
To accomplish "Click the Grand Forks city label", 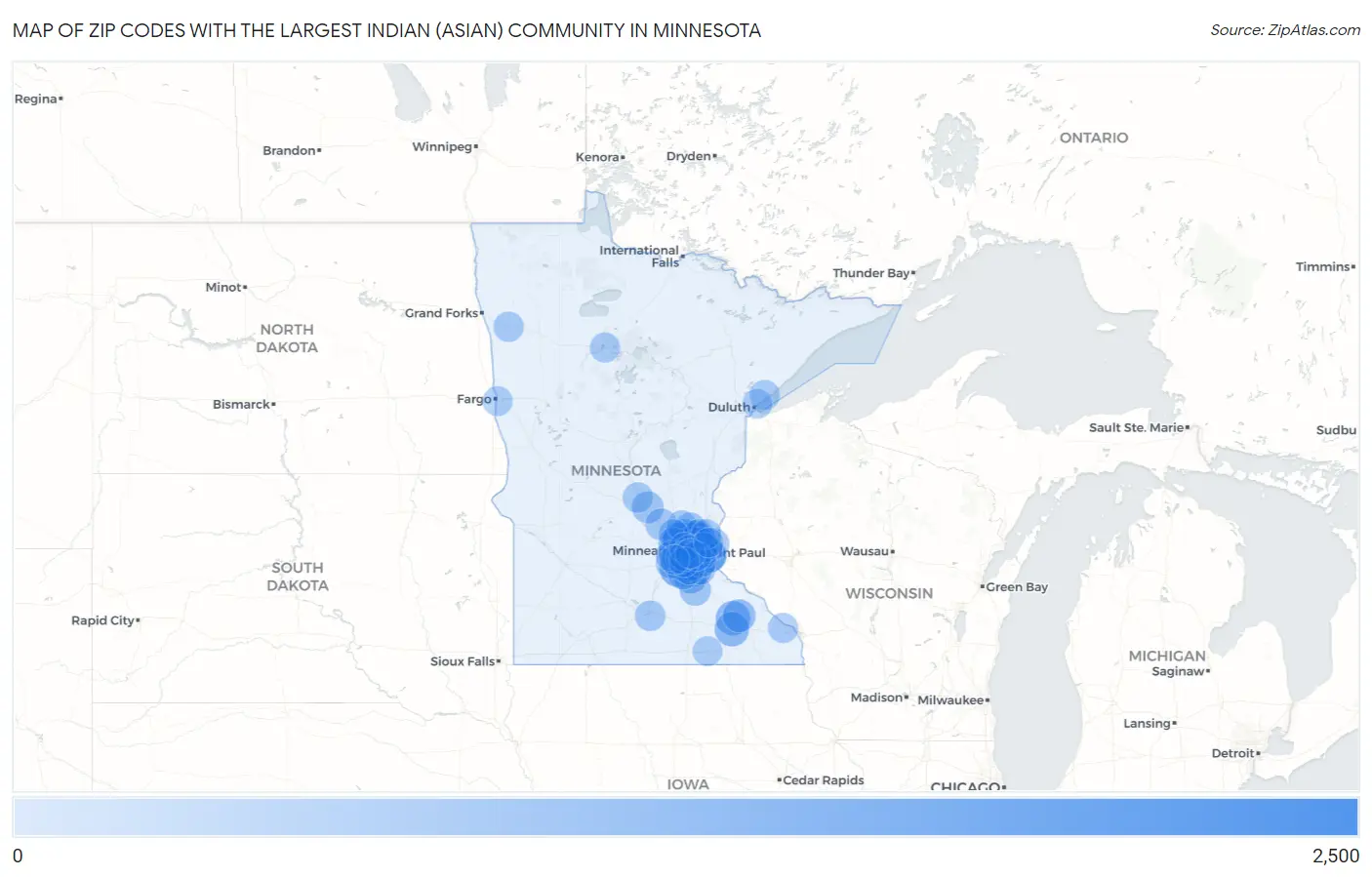I will pyautogui.click(x=441, y=313).
